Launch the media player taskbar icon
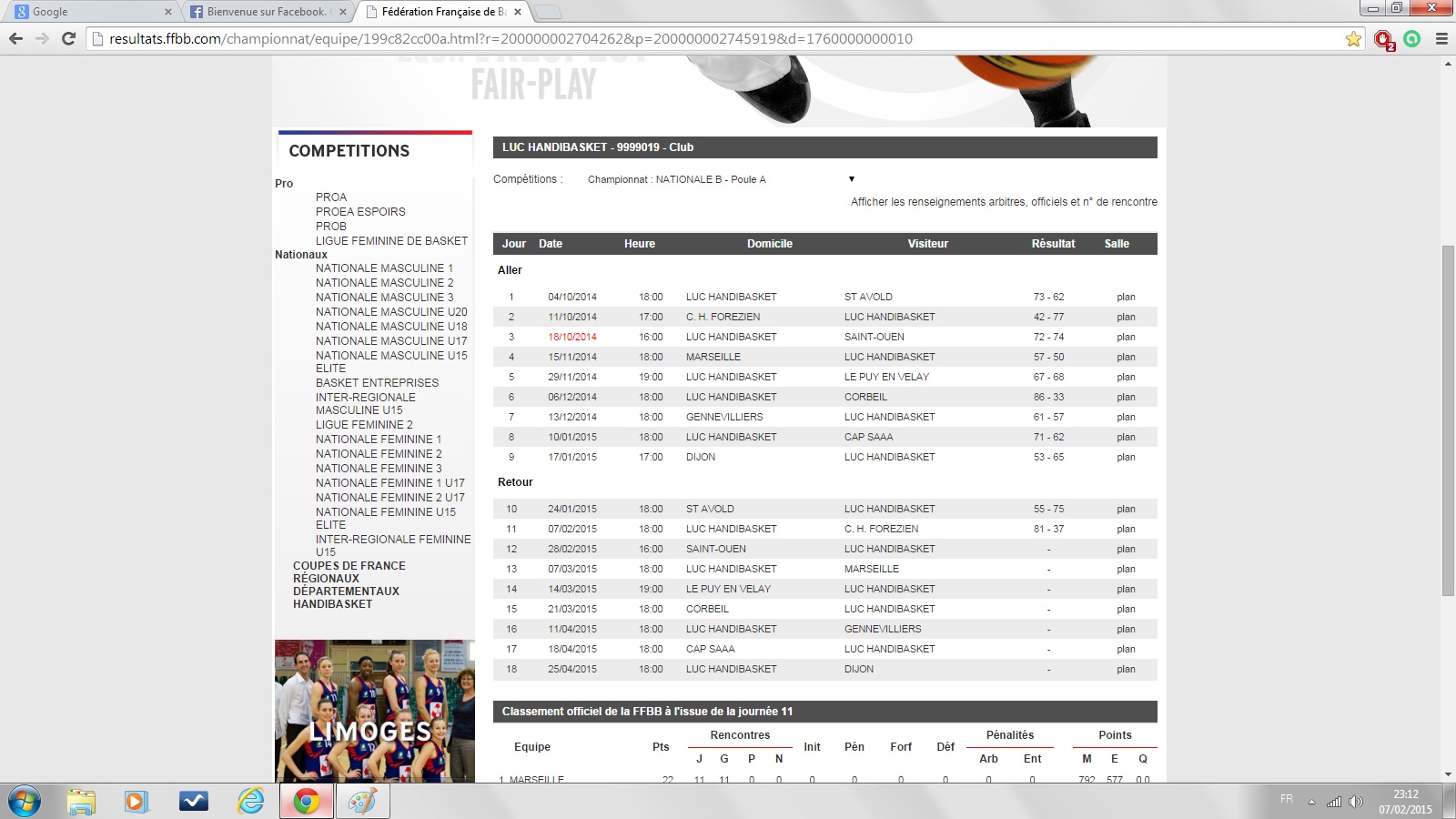Image resolution: width=1456 pixels, height=819 pixels. coord(136,802)
